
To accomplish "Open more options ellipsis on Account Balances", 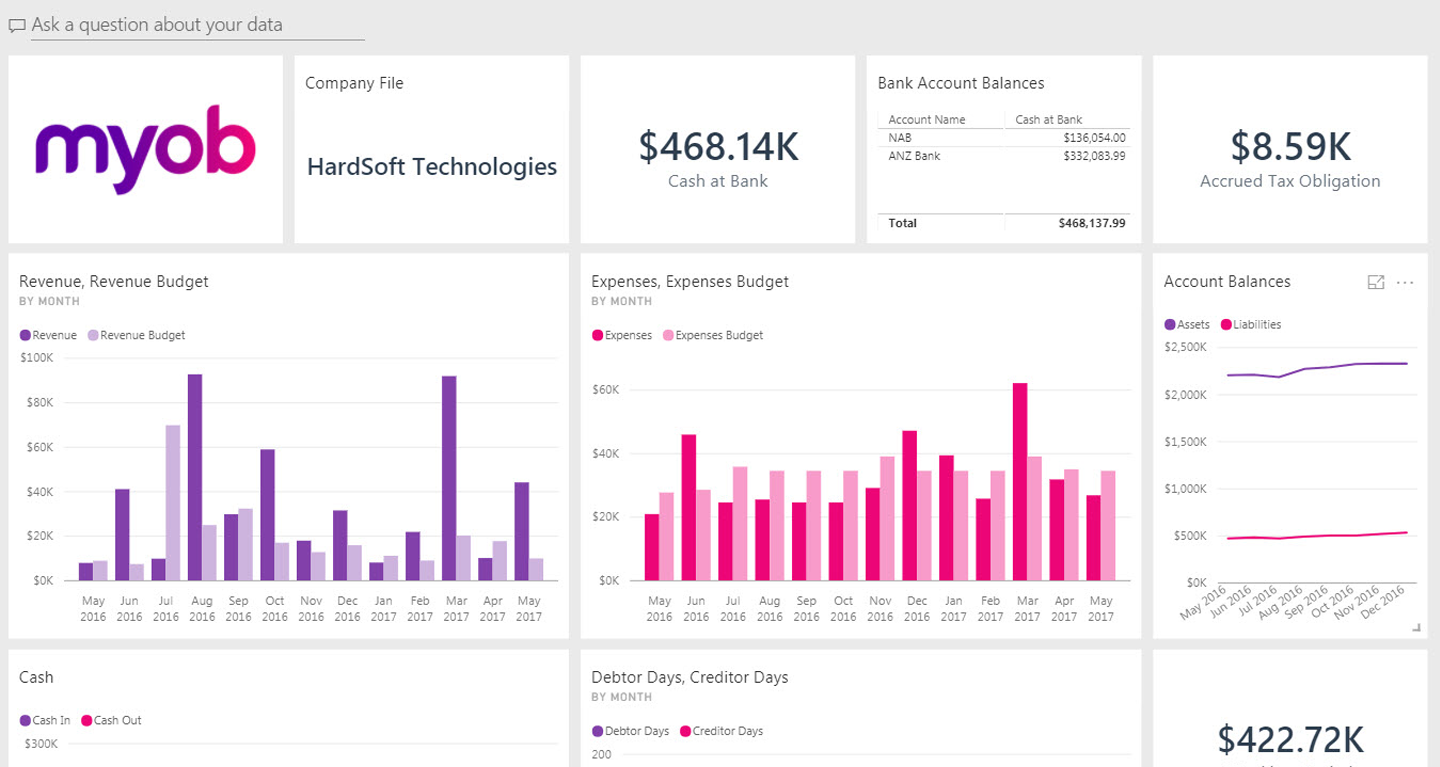I will 1405,283.
